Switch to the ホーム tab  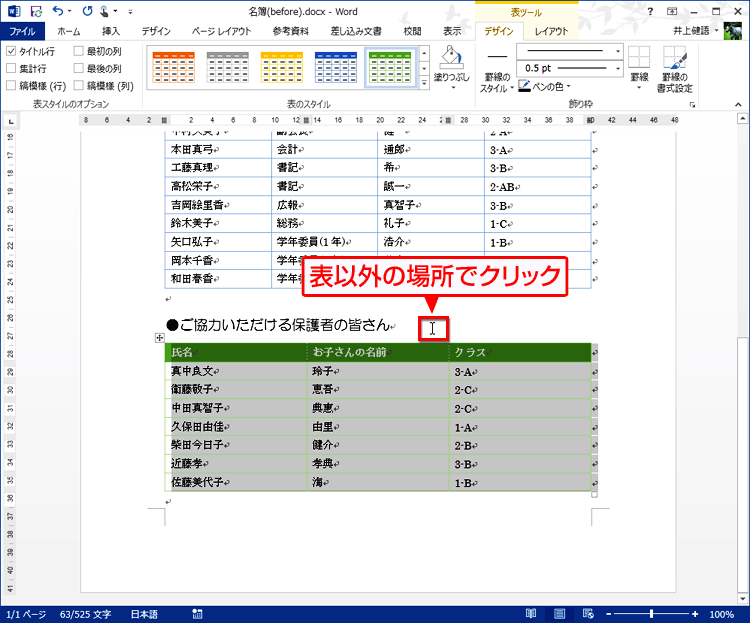[x=69, y=31]
